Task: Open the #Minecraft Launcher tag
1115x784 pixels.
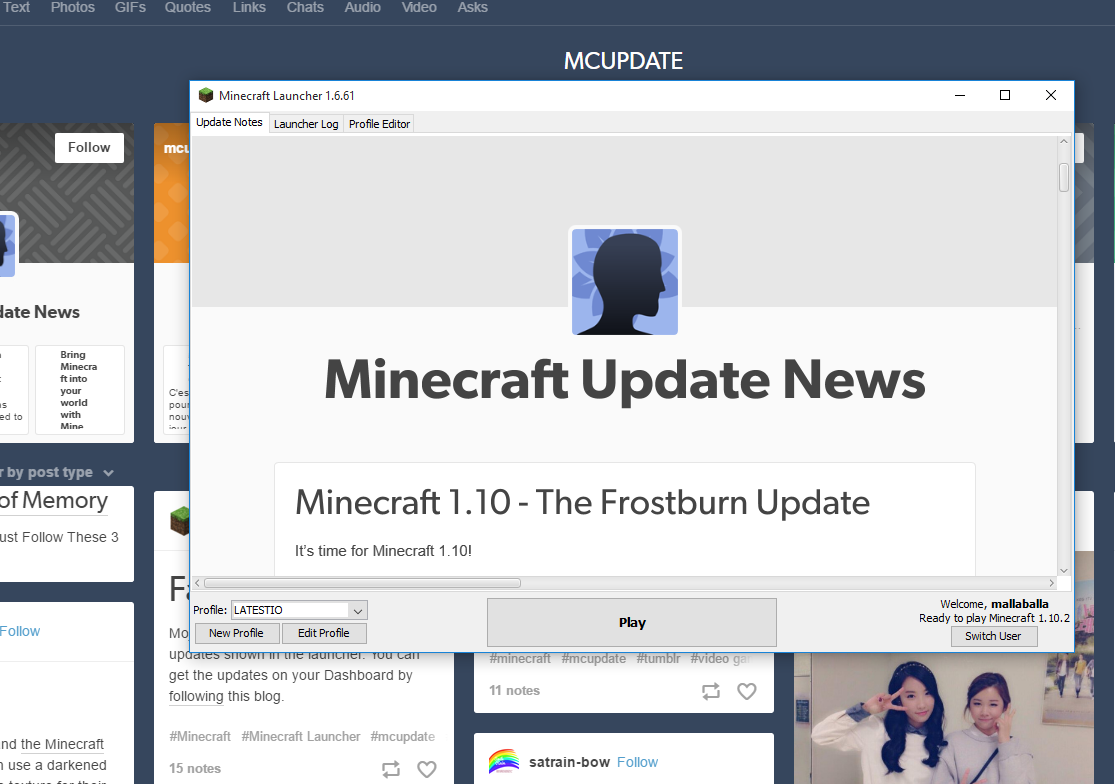Action: pos(301,737)
